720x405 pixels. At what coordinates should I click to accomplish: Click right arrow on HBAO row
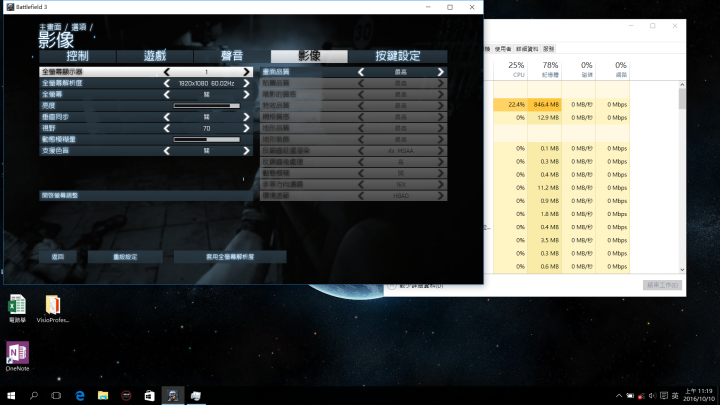coord(440,196)
